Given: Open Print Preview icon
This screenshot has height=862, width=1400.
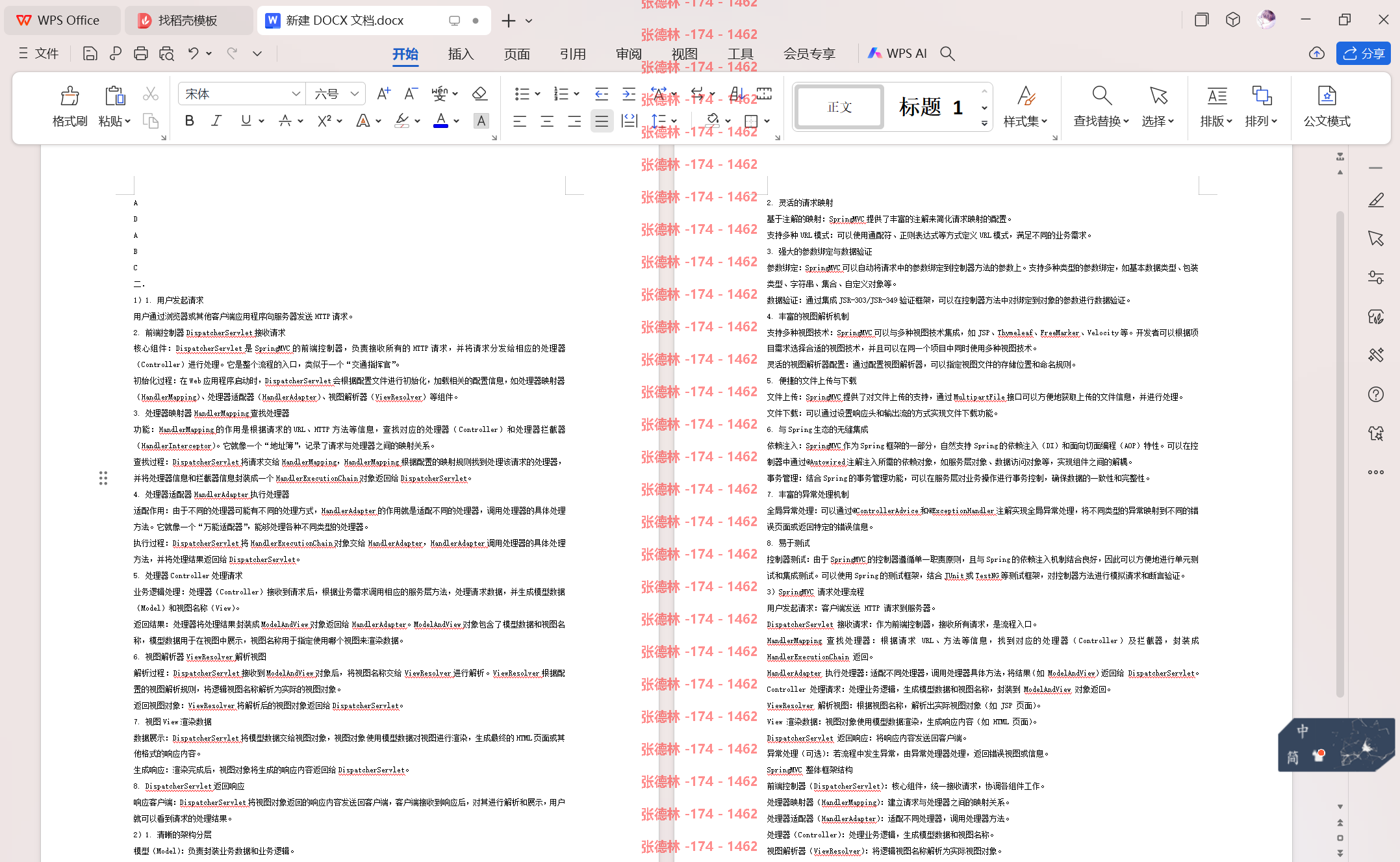Looking at the screenshot, I should pyautogui.click(x=166, y=53).
